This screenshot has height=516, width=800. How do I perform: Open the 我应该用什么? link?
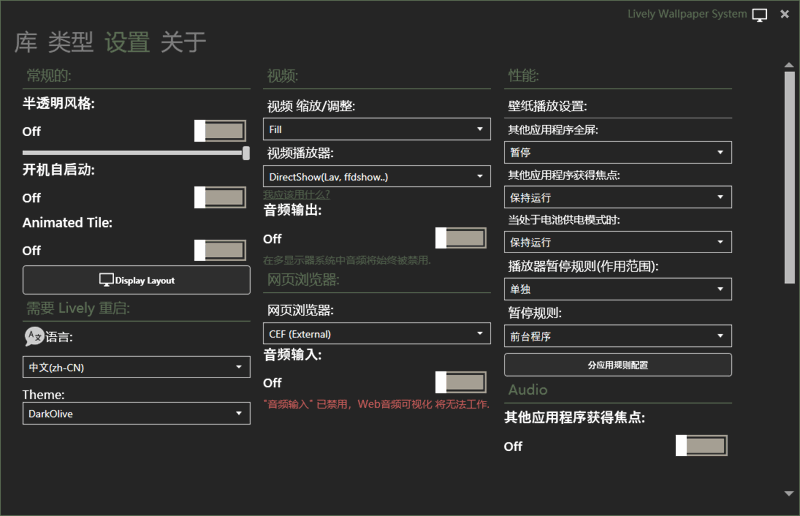pos(296,194)
